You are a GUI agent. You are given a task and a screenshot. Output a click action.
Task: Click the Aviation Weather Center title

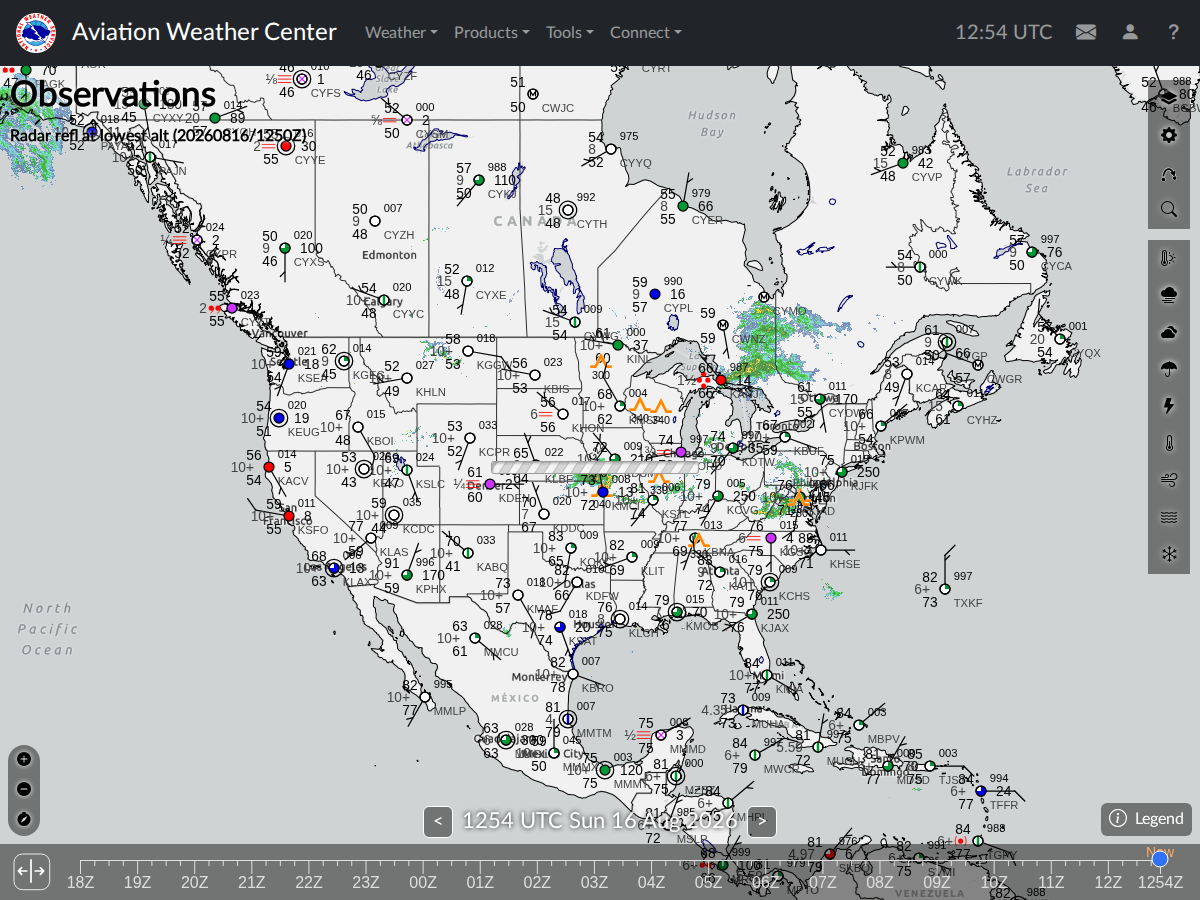pyautogui.click(x=204, y=32)
